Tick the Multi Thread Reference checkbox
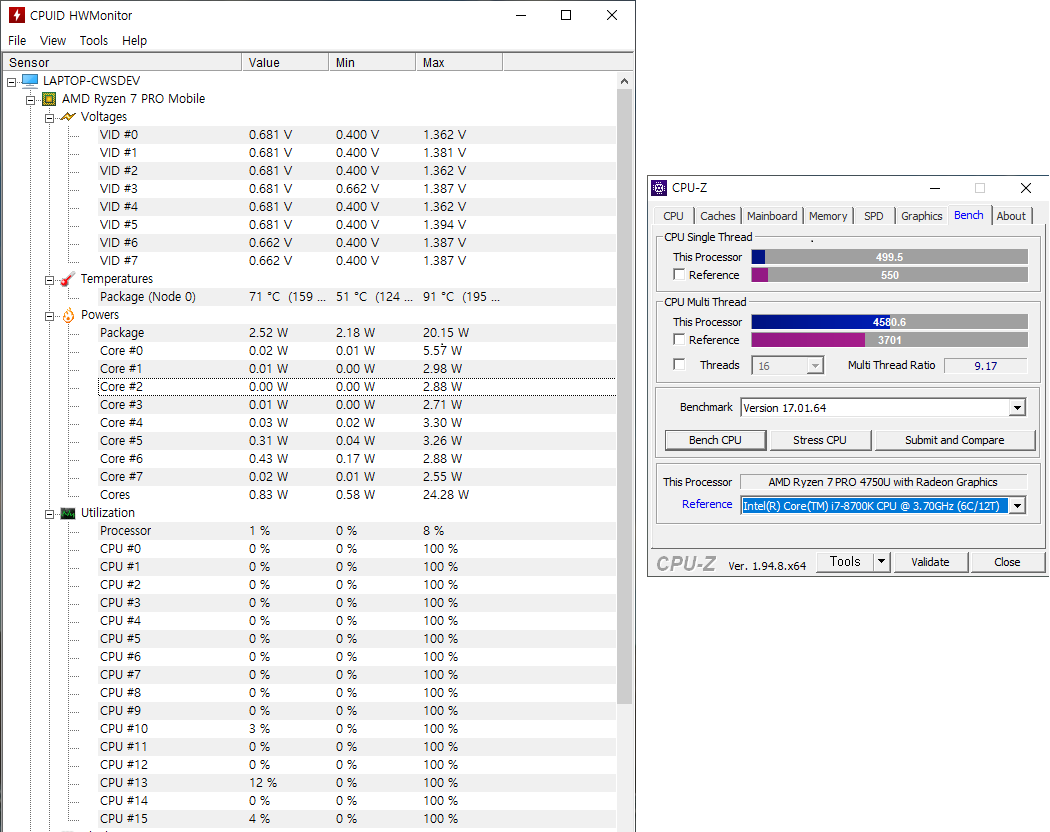The width and height of the screenshot is (1050, 832). (679, 340)
